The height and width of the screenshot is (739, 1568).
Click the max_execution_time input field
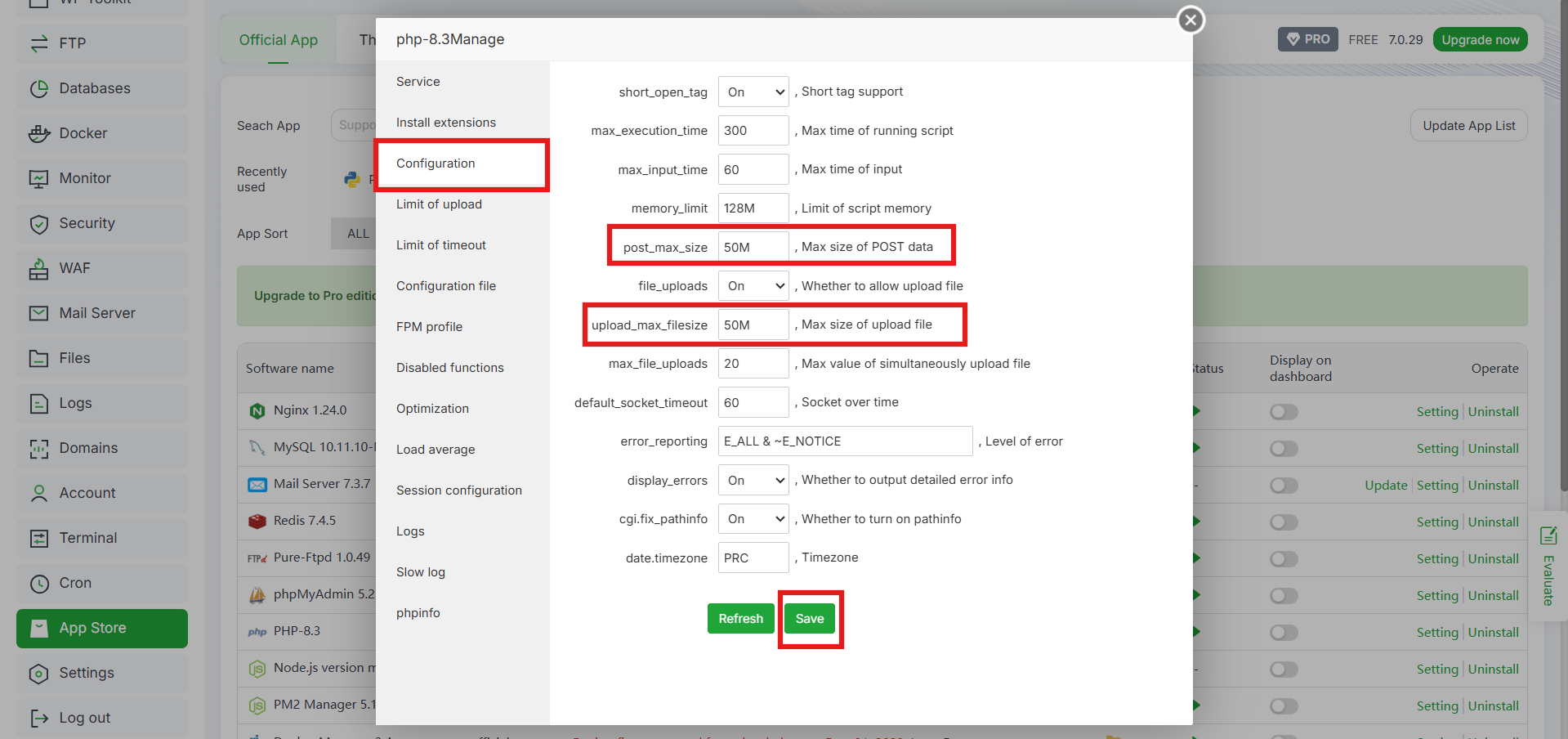753,131
